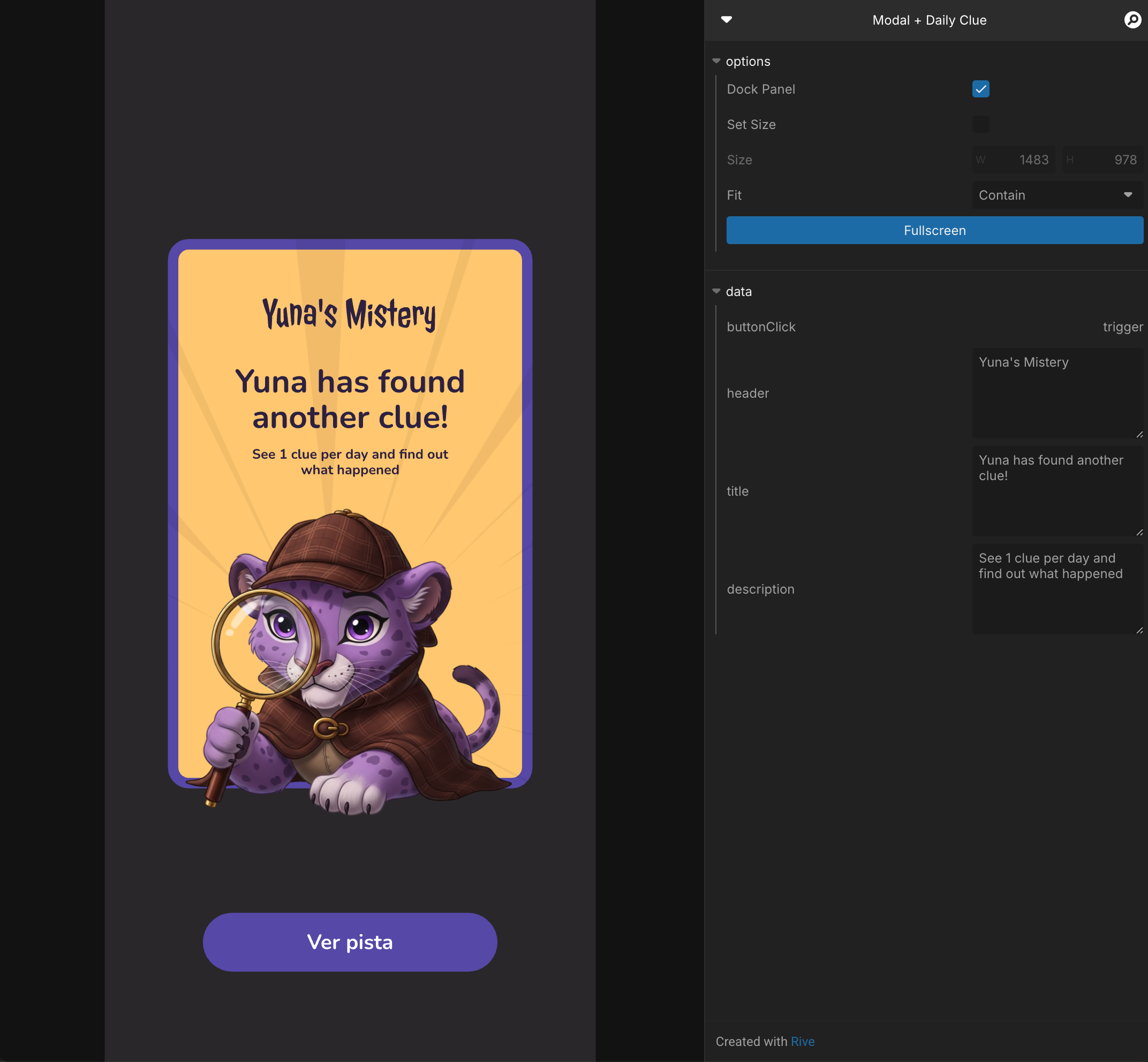Image resolution: width=1148 pixels, height=1062 pixels.
Task: Collapse the data section
Action: click(716, 291)
